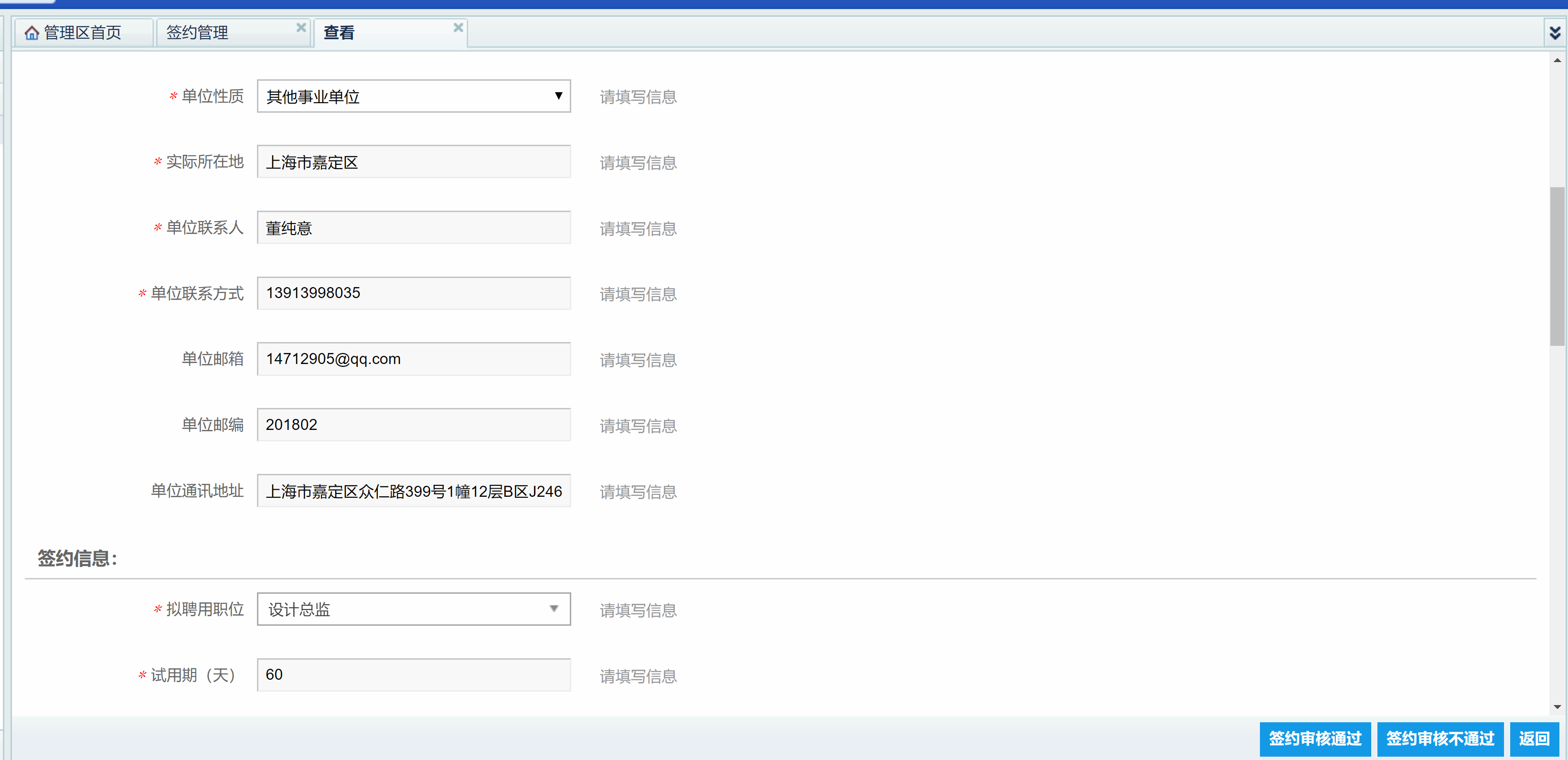Click the 请填写信息 hint beside 试用期
The width and height of the screenshot is (1568, 760).
click(638, 676)
